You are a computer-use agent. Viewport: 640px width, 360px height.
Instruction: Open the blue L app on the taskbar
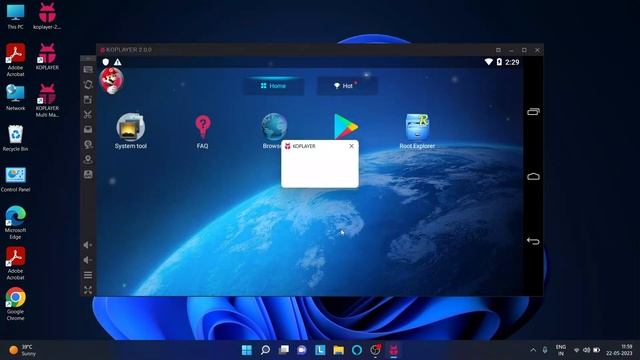(x=320, y=350)
